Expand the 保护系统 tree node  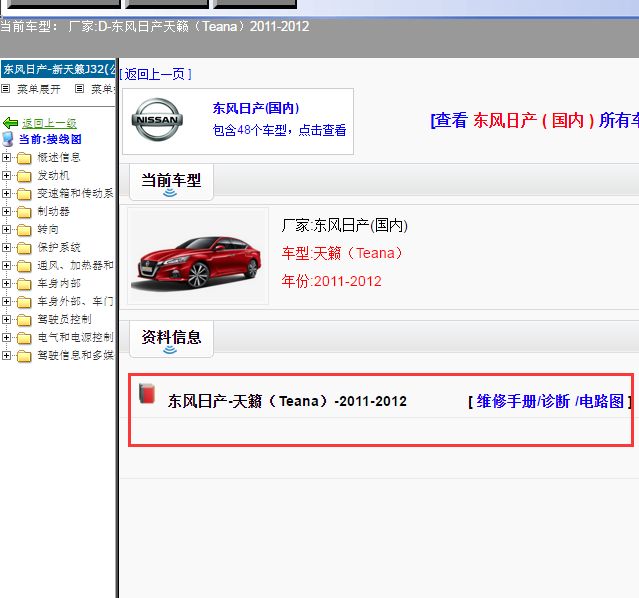(x=6, y=247)
